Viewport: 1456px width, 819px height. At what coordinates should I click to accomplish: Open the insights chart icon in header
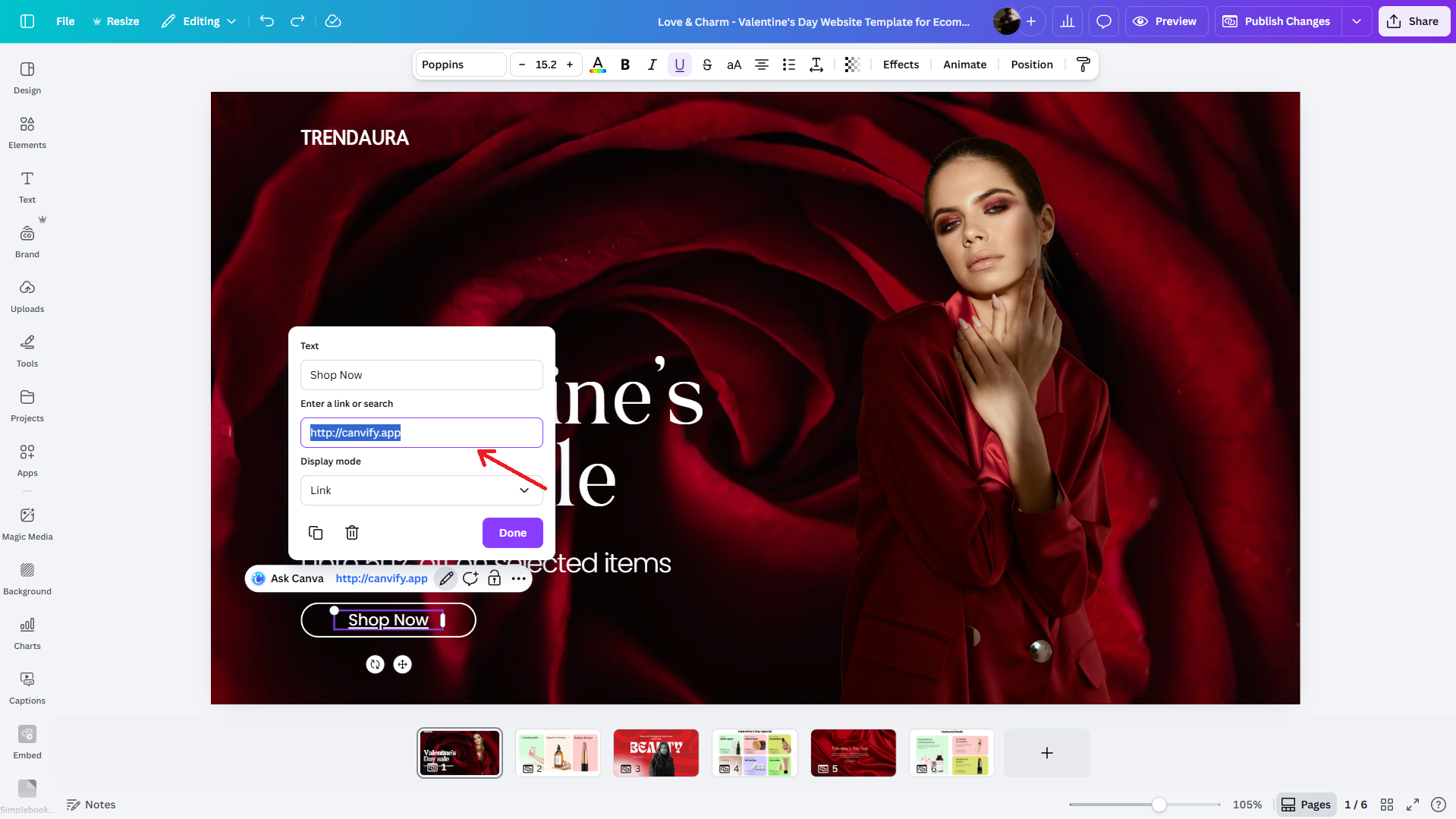(1068, 21)
